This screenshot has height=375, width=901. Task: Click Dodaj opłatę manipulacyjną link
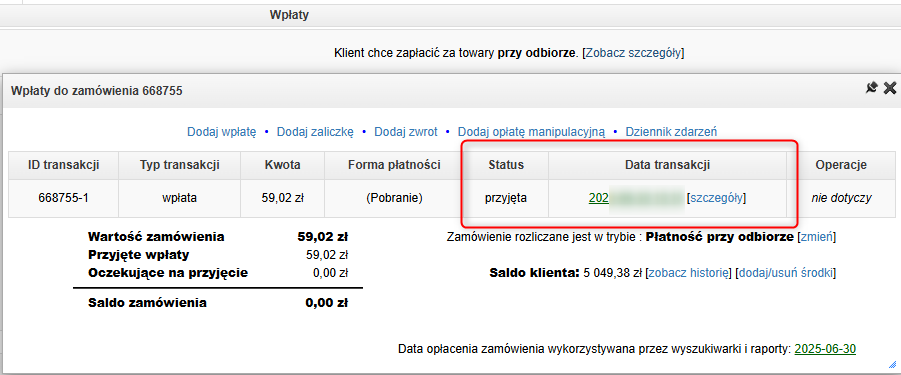[x=532, y=132]
